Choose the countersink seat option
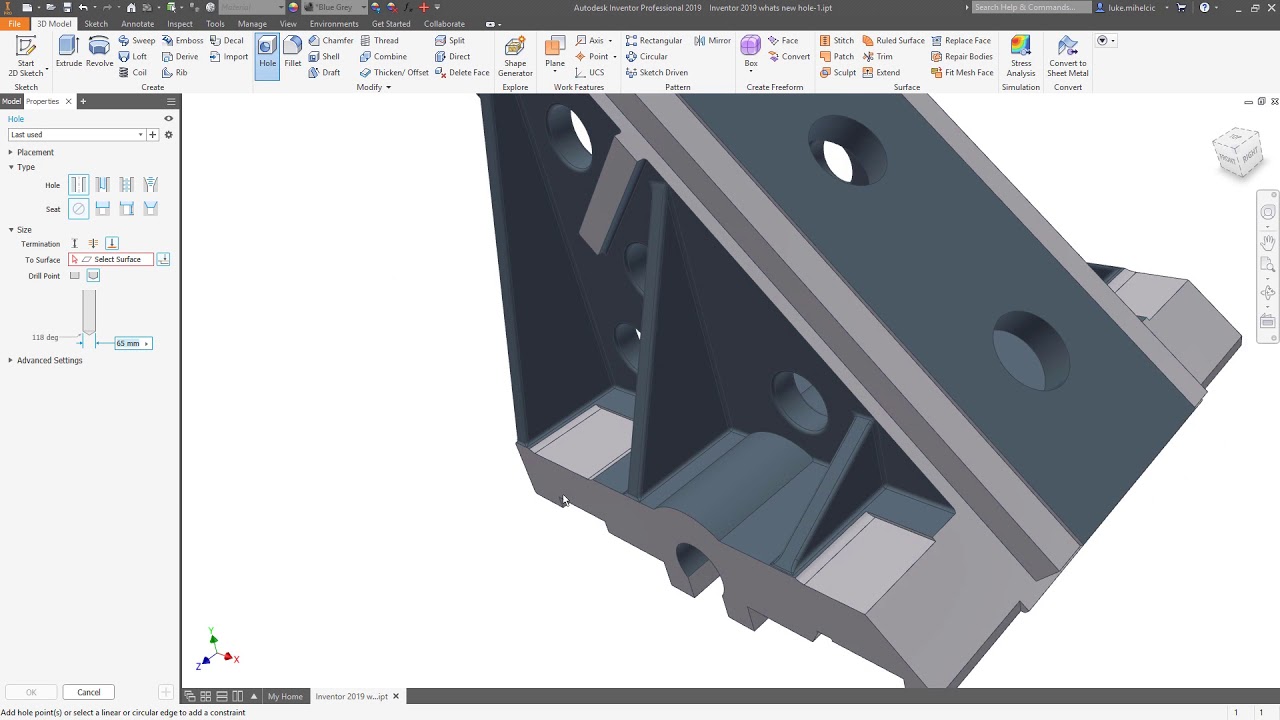The image size is (1280, 720). pyautogui.click(x=151, y=208)
